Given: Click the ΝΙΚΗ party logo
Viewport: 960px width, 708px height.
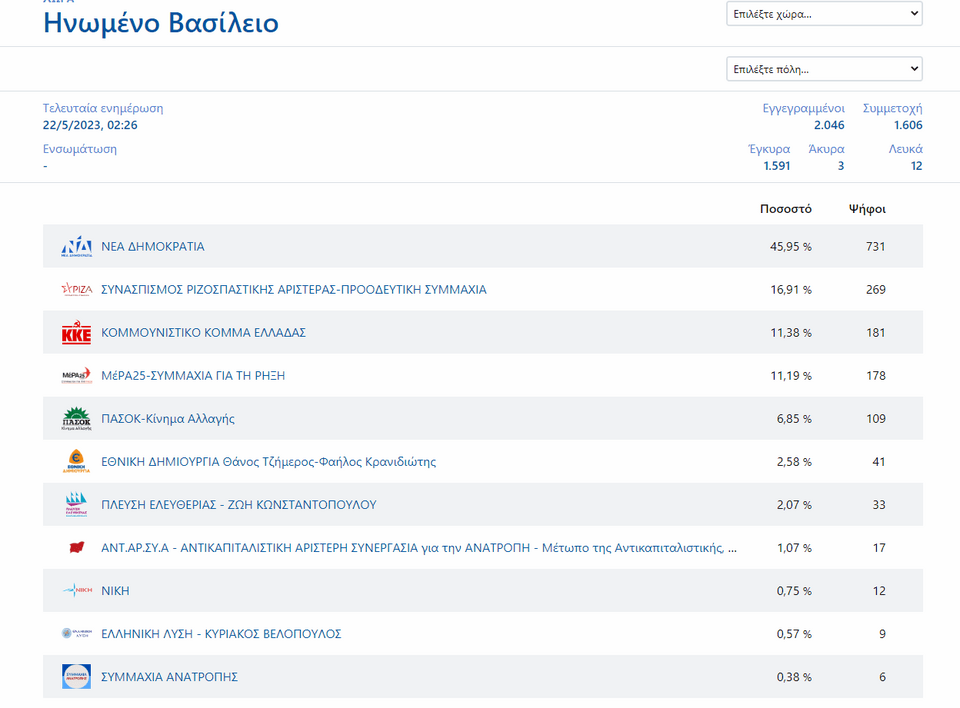Looking at the screenshot, I should click(x=77, y=590).
